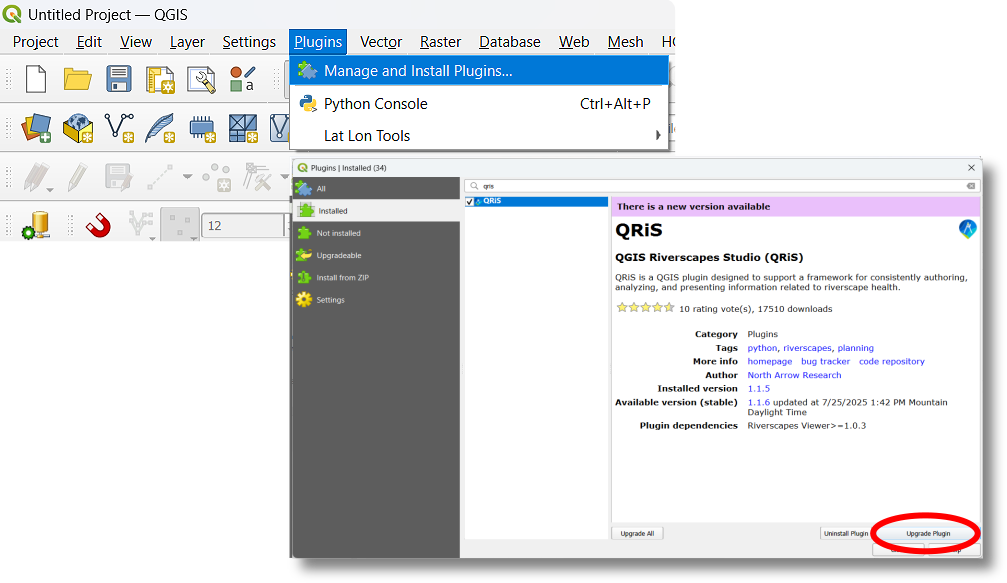1007x583 pixels.
Task: Click the database cylinder with gear icon
Action: tap(36, 225)
